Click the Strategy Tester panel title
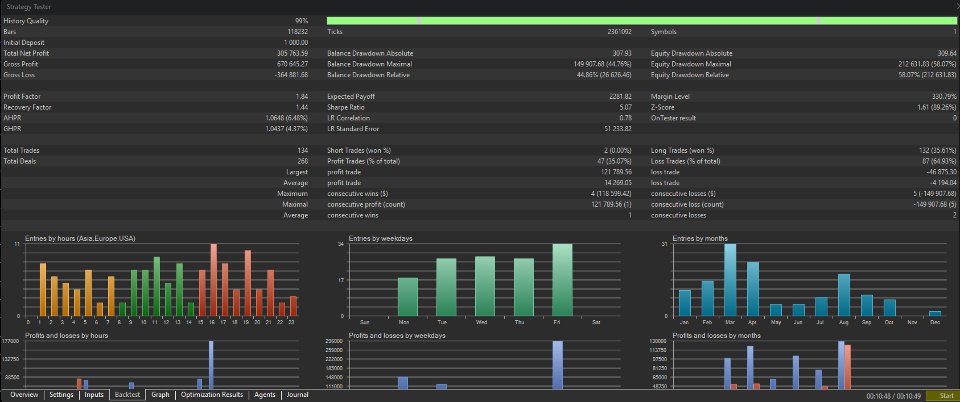 (29, 7)
